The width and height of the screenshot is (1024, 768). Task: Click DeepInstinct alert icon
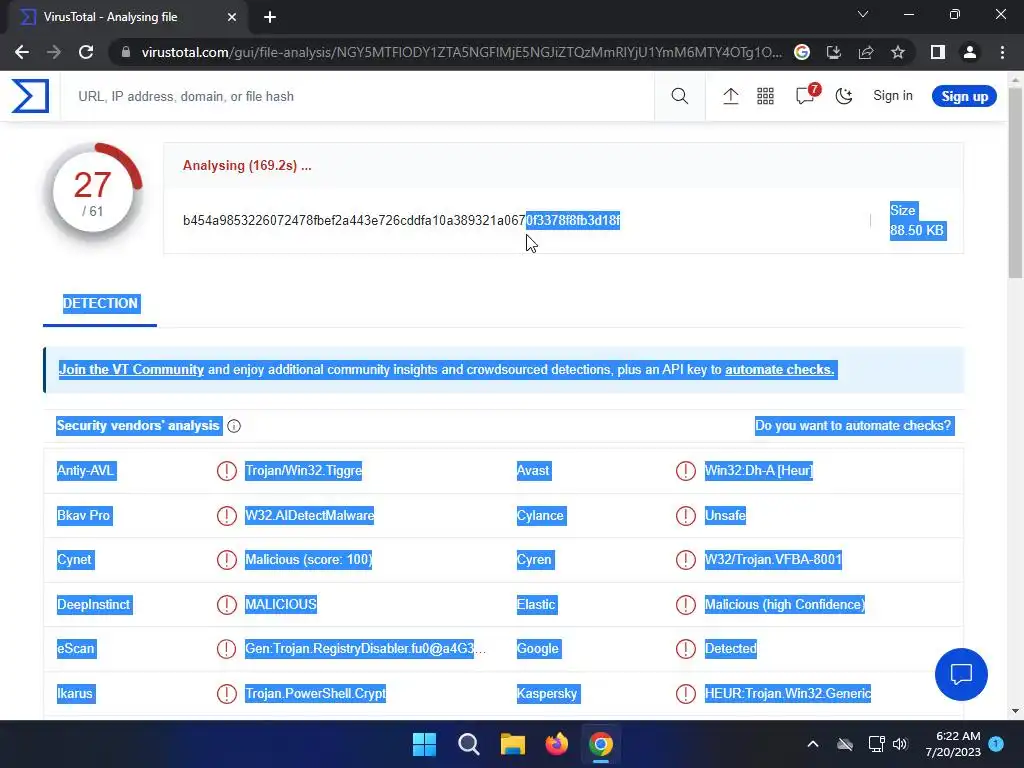pos(226,604)
